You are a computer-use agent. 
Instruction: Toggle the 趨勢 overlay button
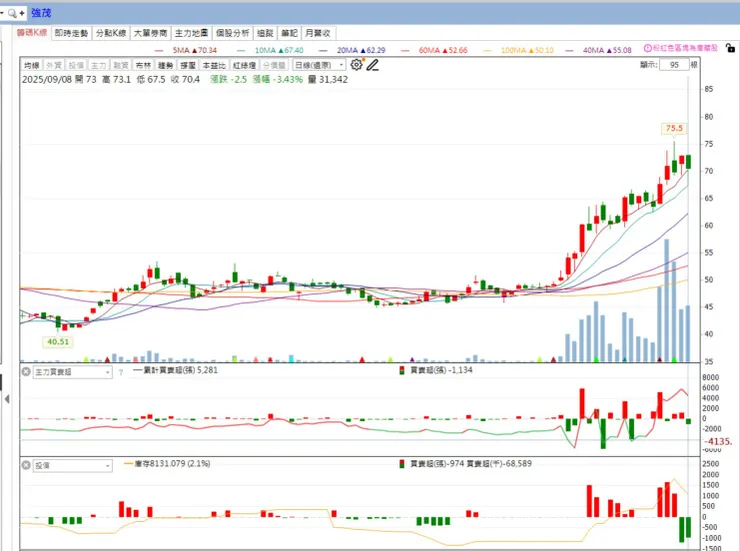tap(166, 65)
